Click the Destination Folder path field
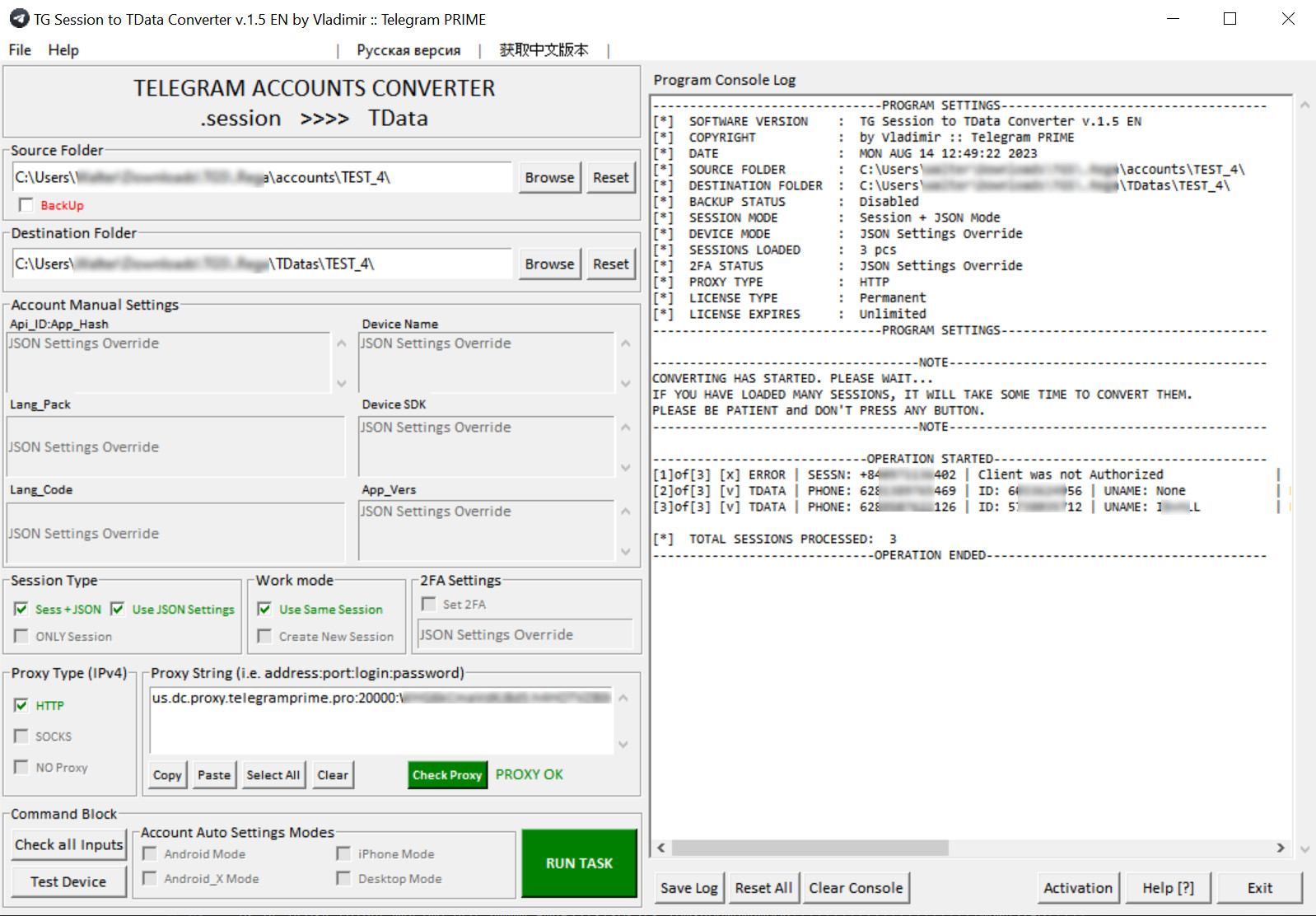Image resolution: width=1316 pixels, height=916 pixels. pyautogui.click(x=262, y=264)
